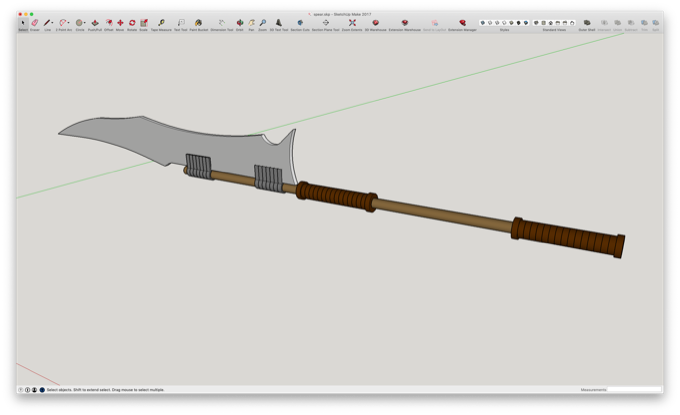Choose the Zoom magnifier tool
Image resolution: width=680 pixels, height=415 pixels.
pyautogui.click(x=263, y=23)
